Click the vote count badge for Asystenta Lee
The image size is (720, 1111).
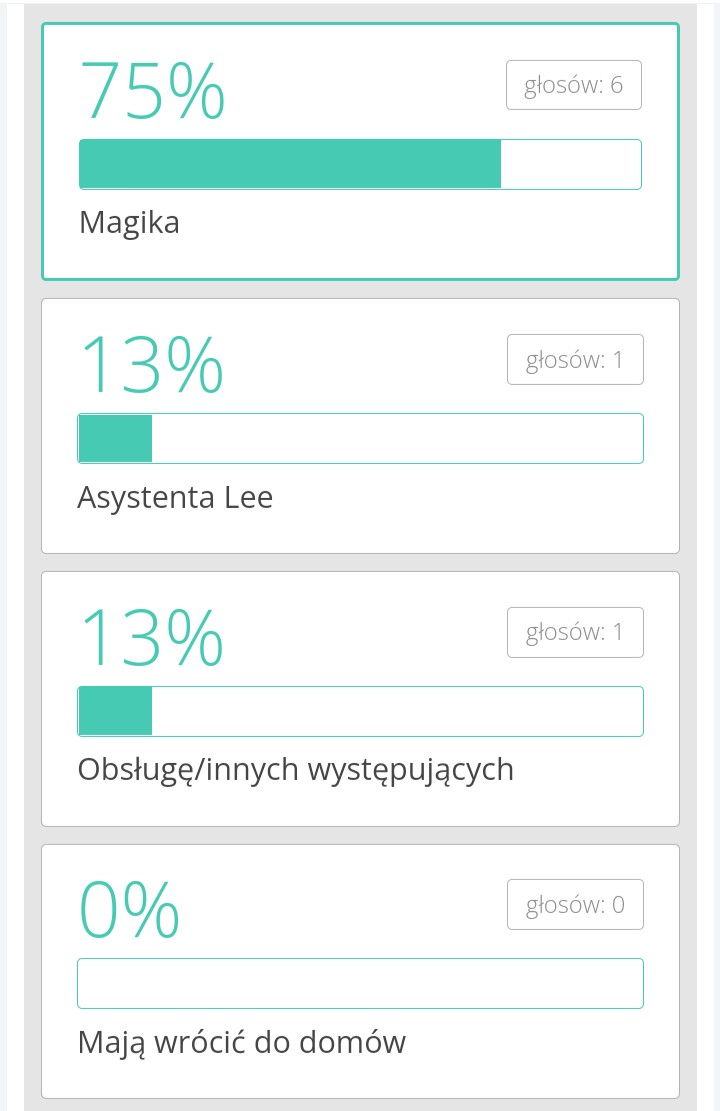point(575,360)
